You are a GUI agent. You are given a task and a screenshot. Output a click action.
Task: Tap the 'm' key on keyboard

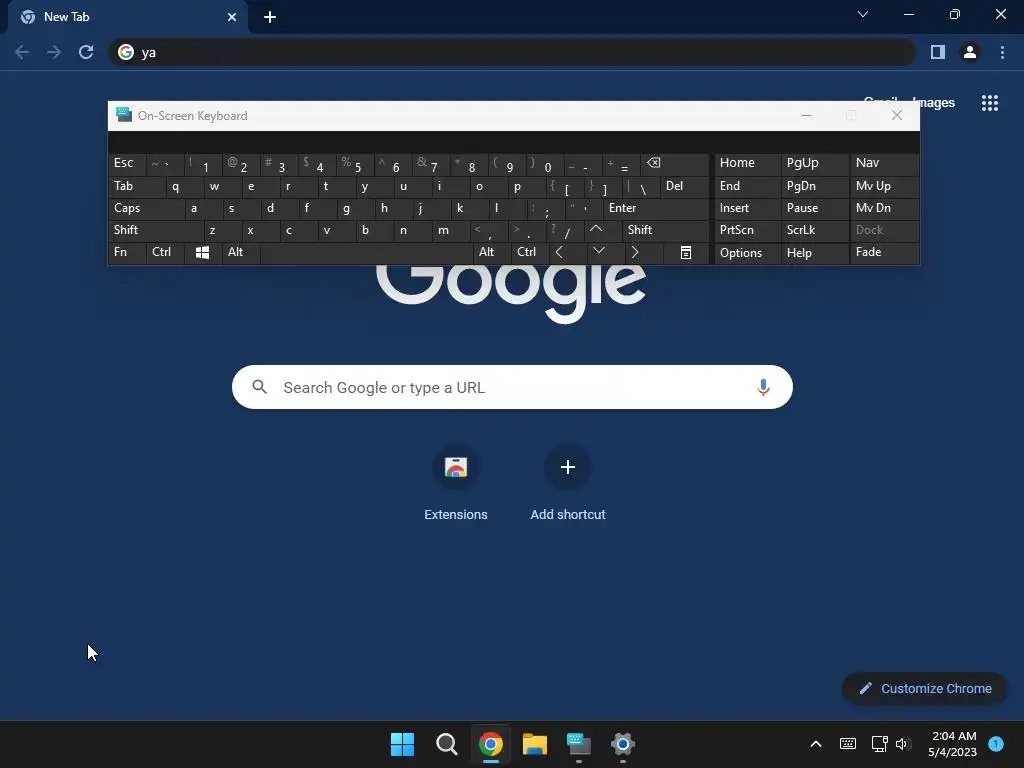(x=451, y=230)
